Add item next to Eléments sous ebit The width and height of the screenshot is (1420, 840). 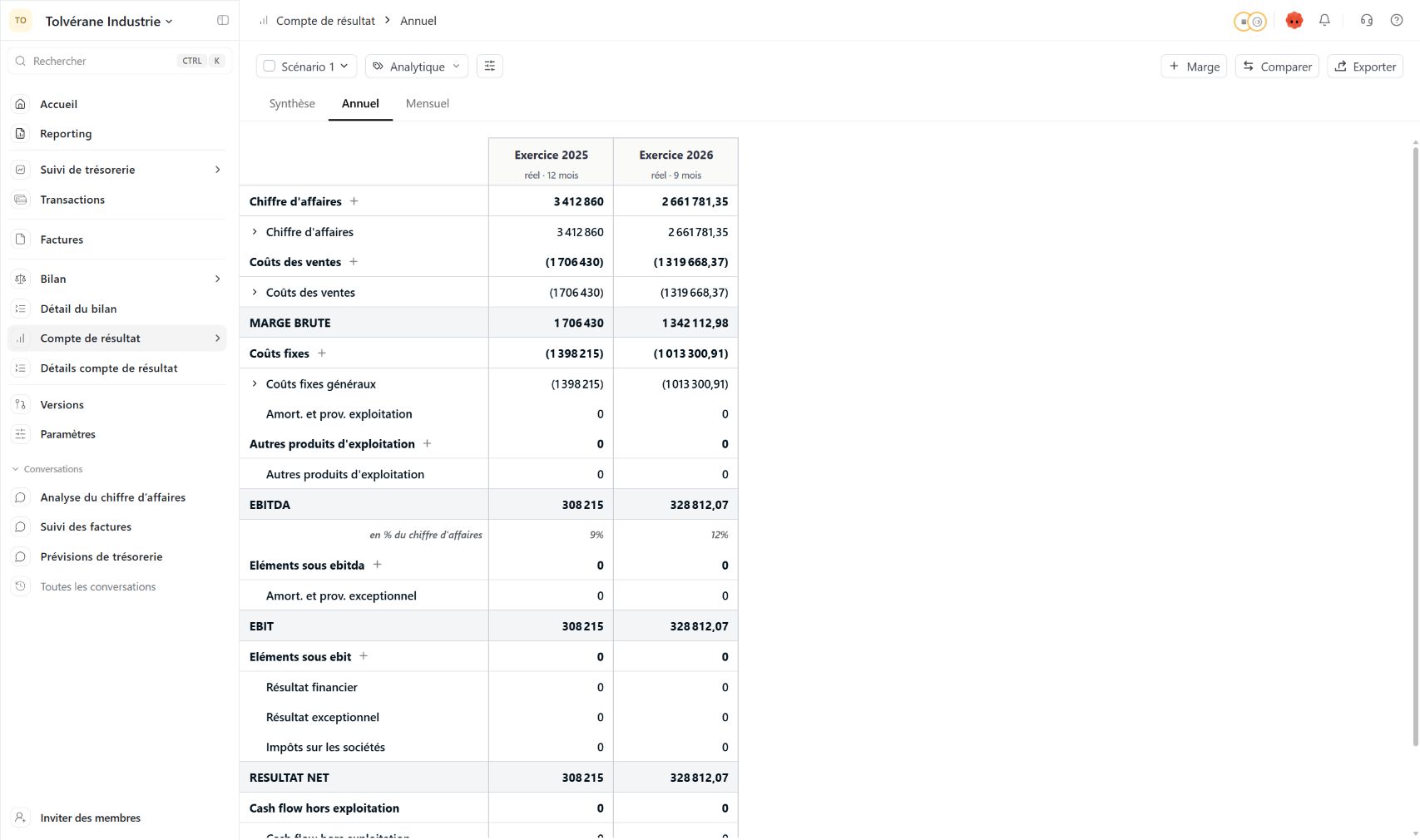click(x=364, y=656)
